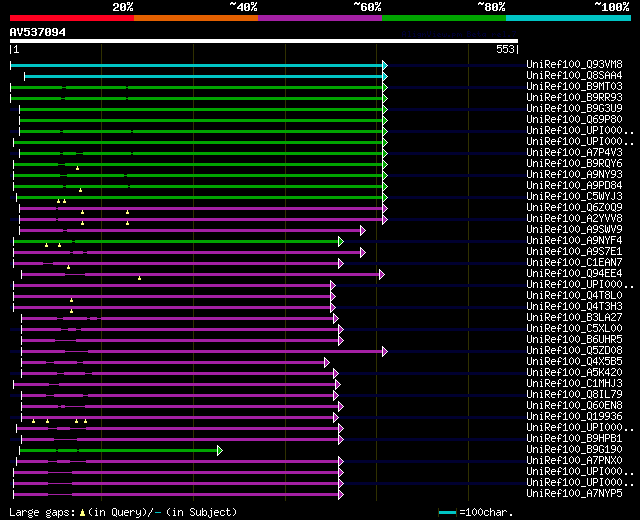640x520 pixels.
Task: Select the UniRef100_B6UHR5 label
Action: [x=574, y=340]
